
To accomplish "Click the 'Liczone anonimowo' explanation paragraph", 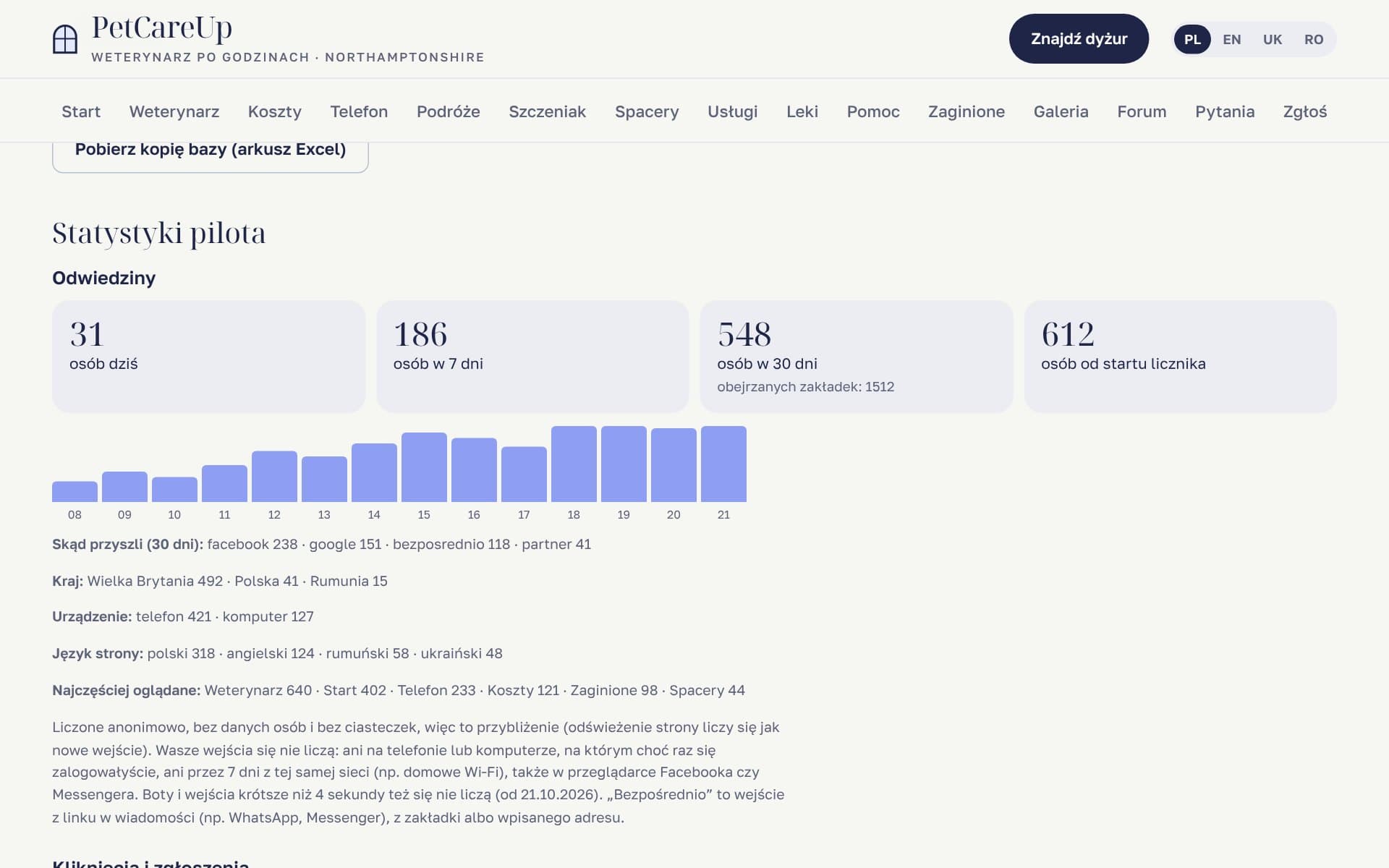I will coord(418,773).
